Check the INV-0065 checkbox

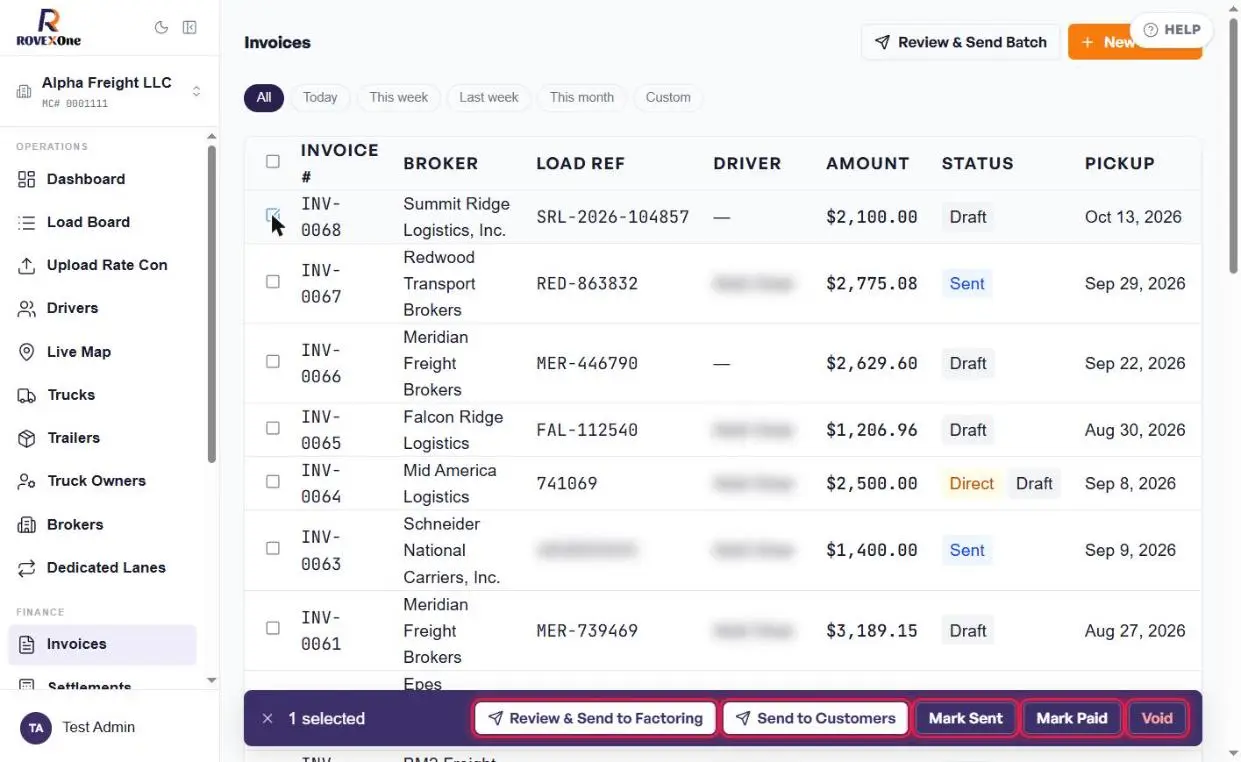(273, 428)
